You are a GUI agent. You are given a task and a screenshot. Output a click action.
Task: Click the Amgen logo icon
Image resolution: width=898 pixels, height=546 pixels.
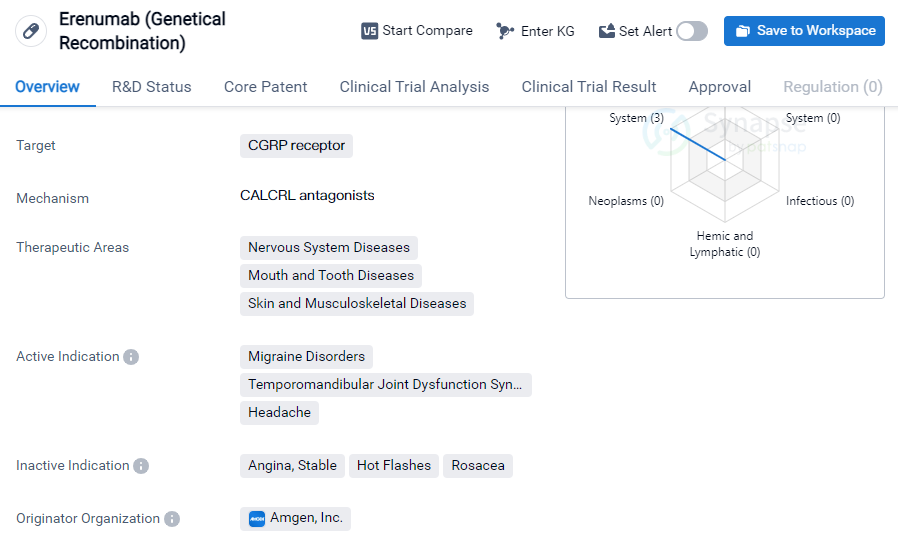257,519
